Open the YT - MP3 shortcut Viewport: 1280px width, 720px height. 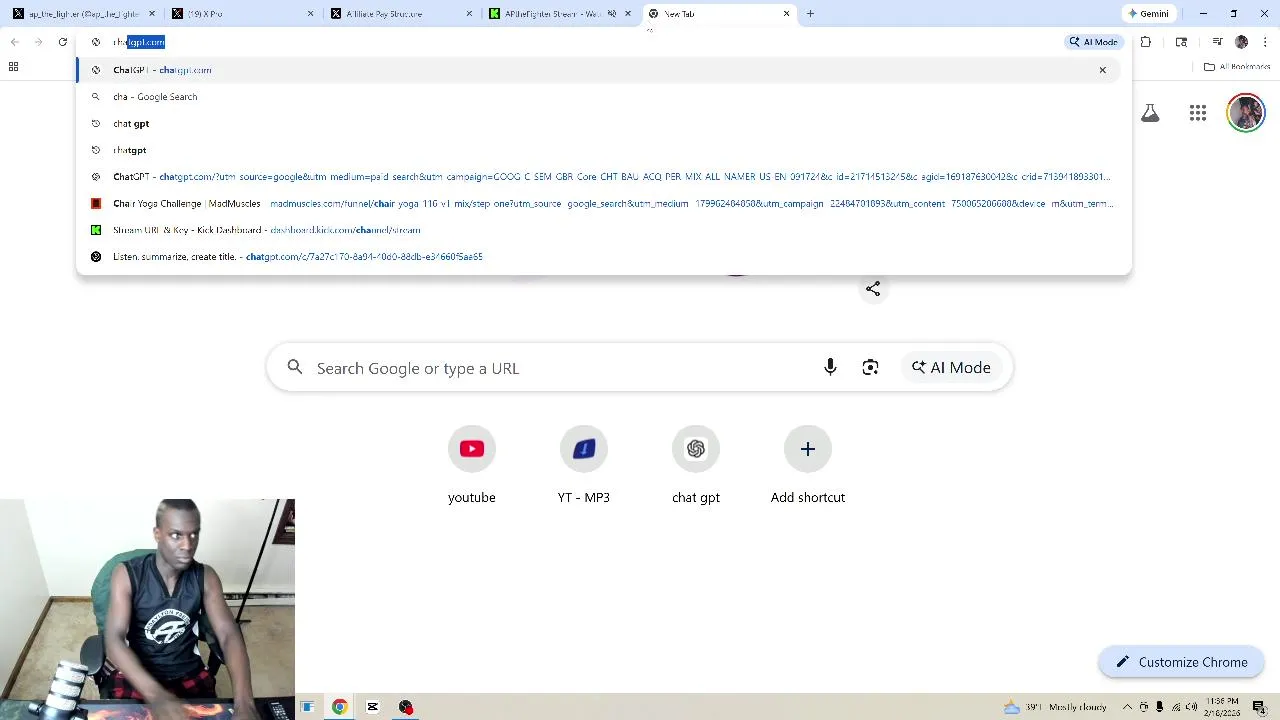(x=584, y=466)
